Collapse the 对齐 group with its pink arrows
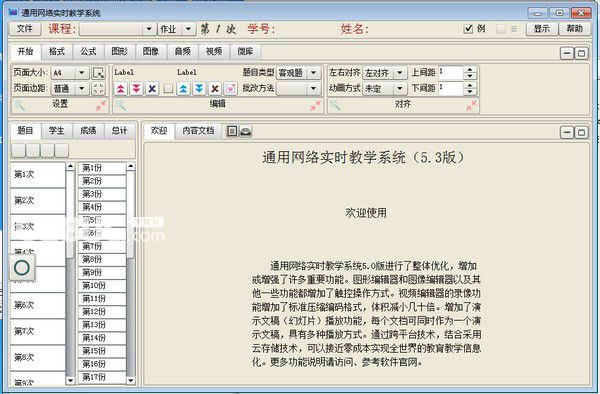 coord(471,105)
